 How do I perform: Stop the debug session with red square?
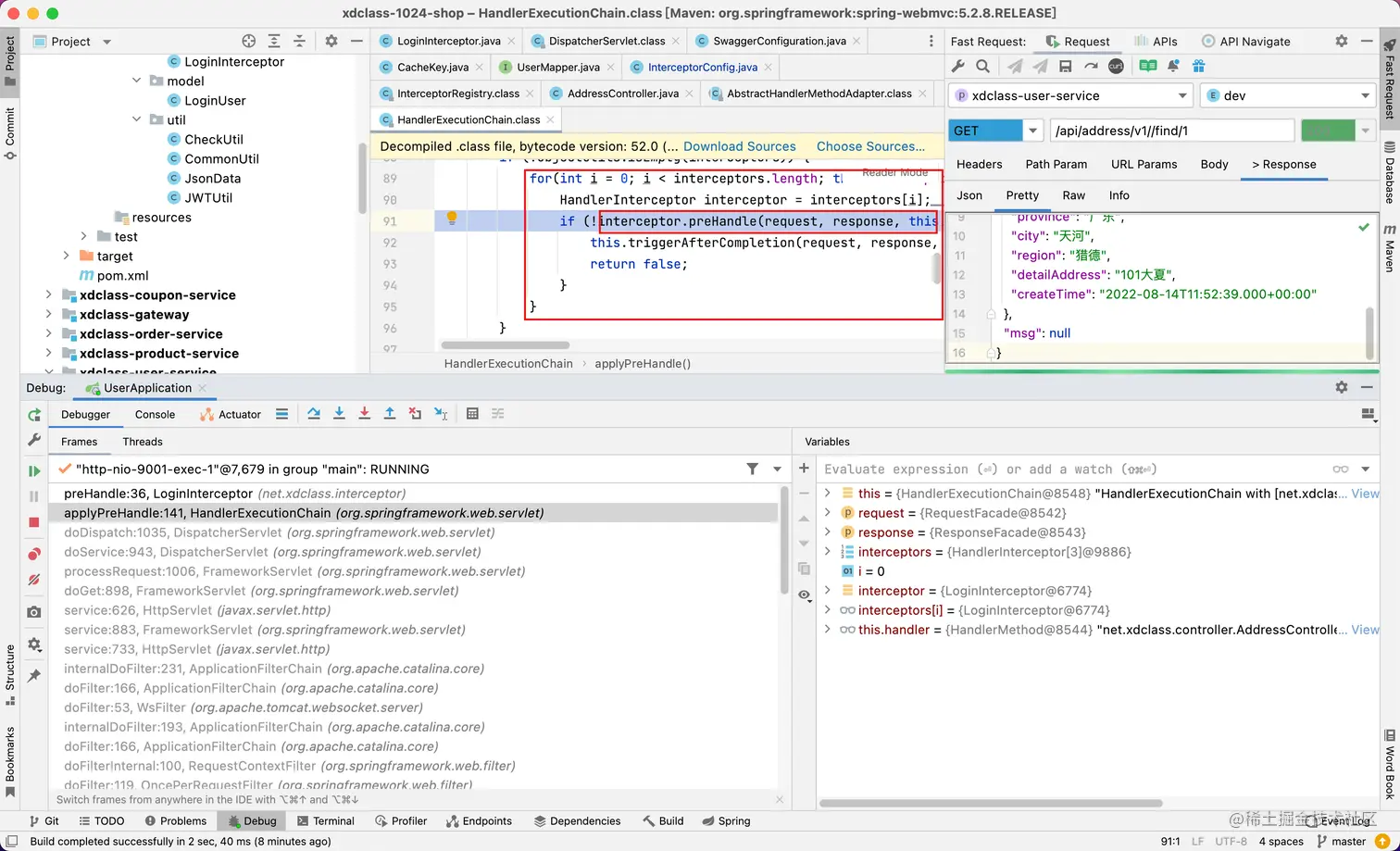(x=34, y=522)
